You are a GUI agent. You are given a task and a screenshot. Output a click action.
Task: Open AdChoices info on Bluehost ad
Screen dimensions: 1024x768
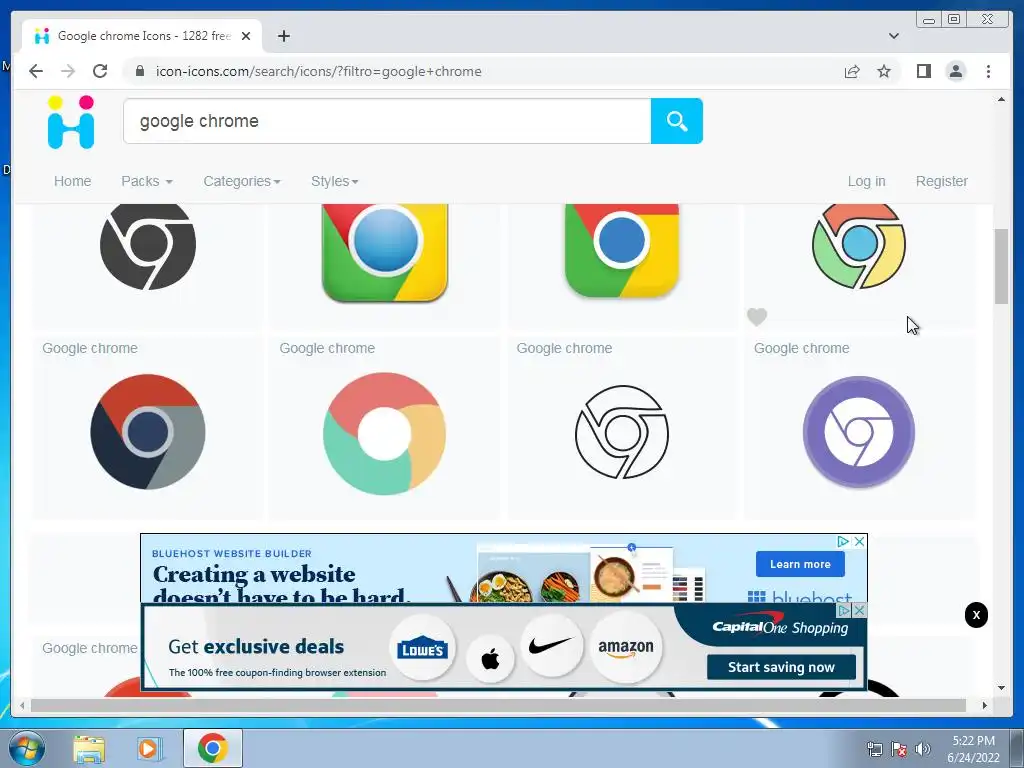coord(843,541)
